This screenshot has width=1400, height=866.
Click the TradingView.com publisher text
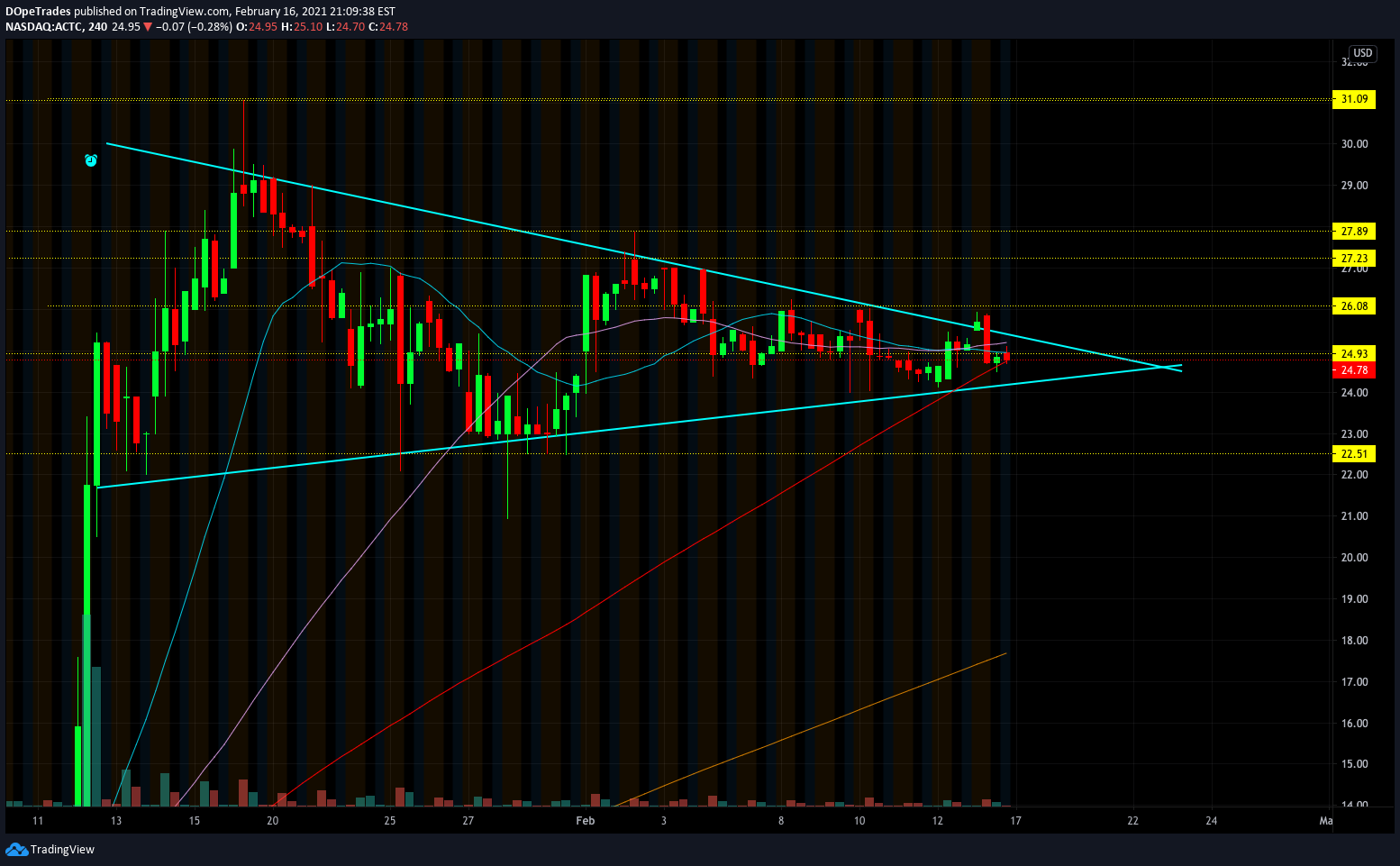(x=184, y=12)
